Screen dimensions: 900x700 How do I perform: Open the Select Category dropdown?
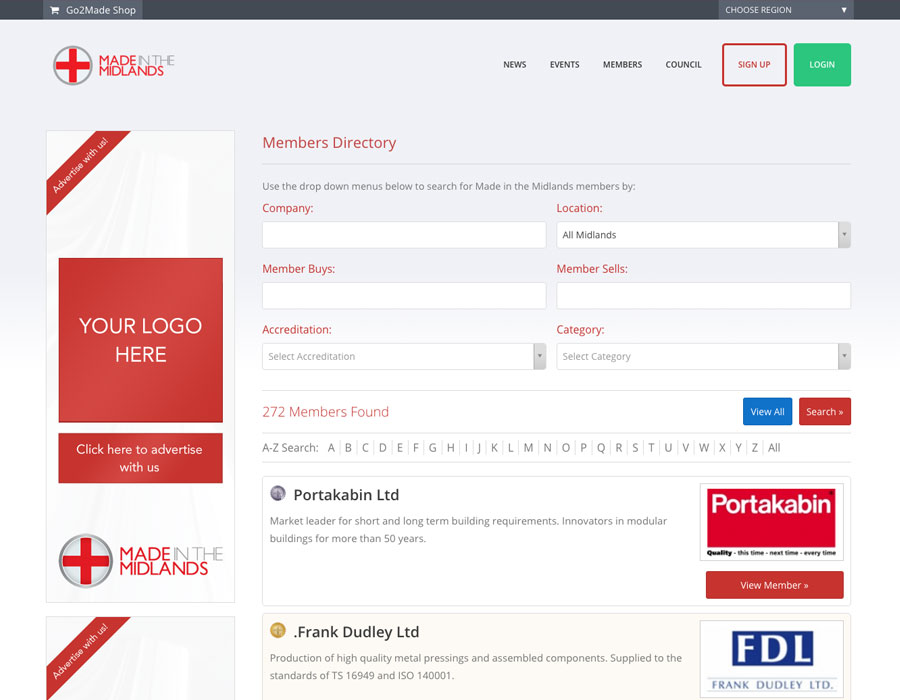pyautogui.click(x=703, y=356)
